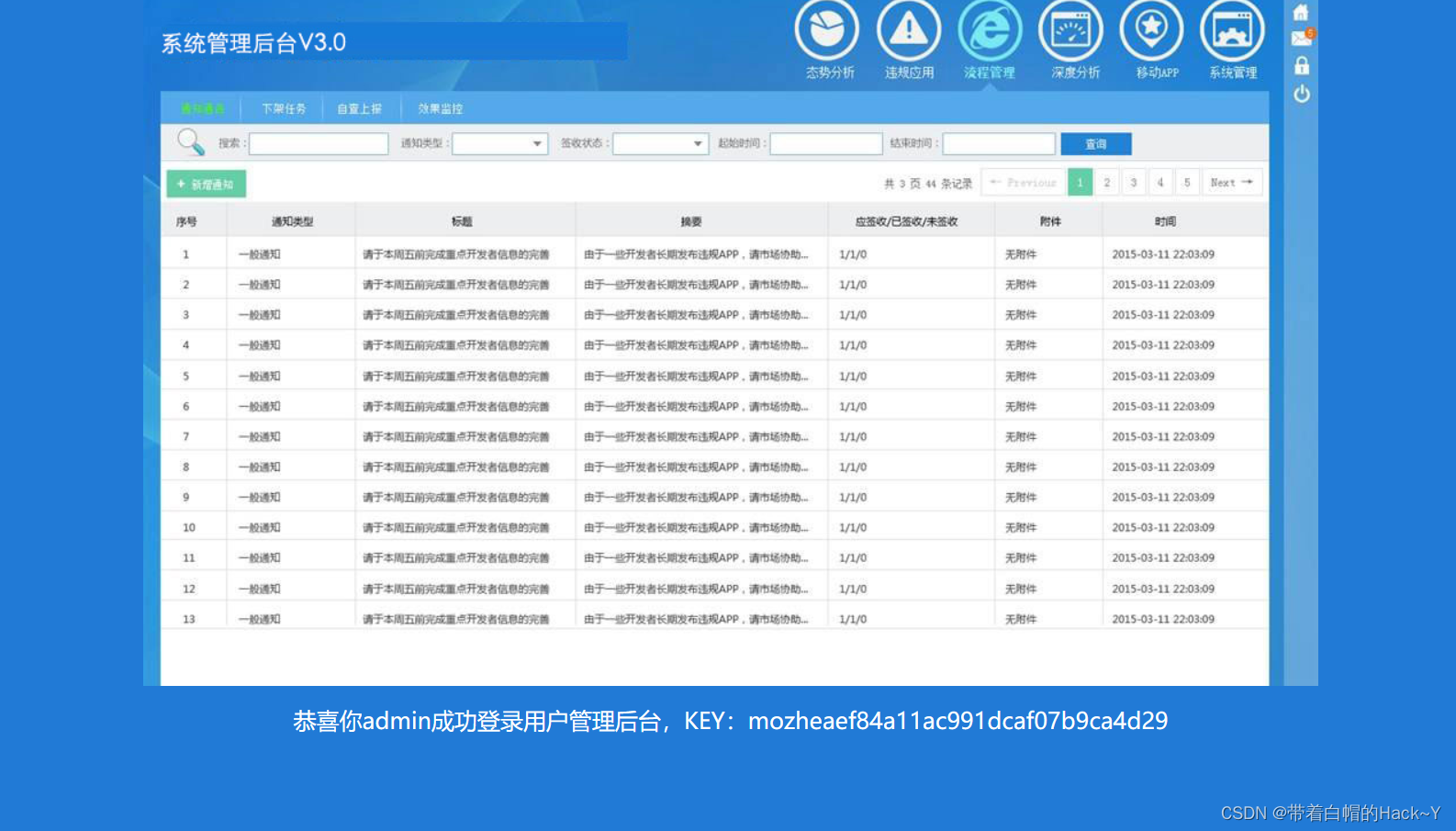1456x831 pixels.
Task: Expand the 签收状态 dropdown
Action: 660,143
